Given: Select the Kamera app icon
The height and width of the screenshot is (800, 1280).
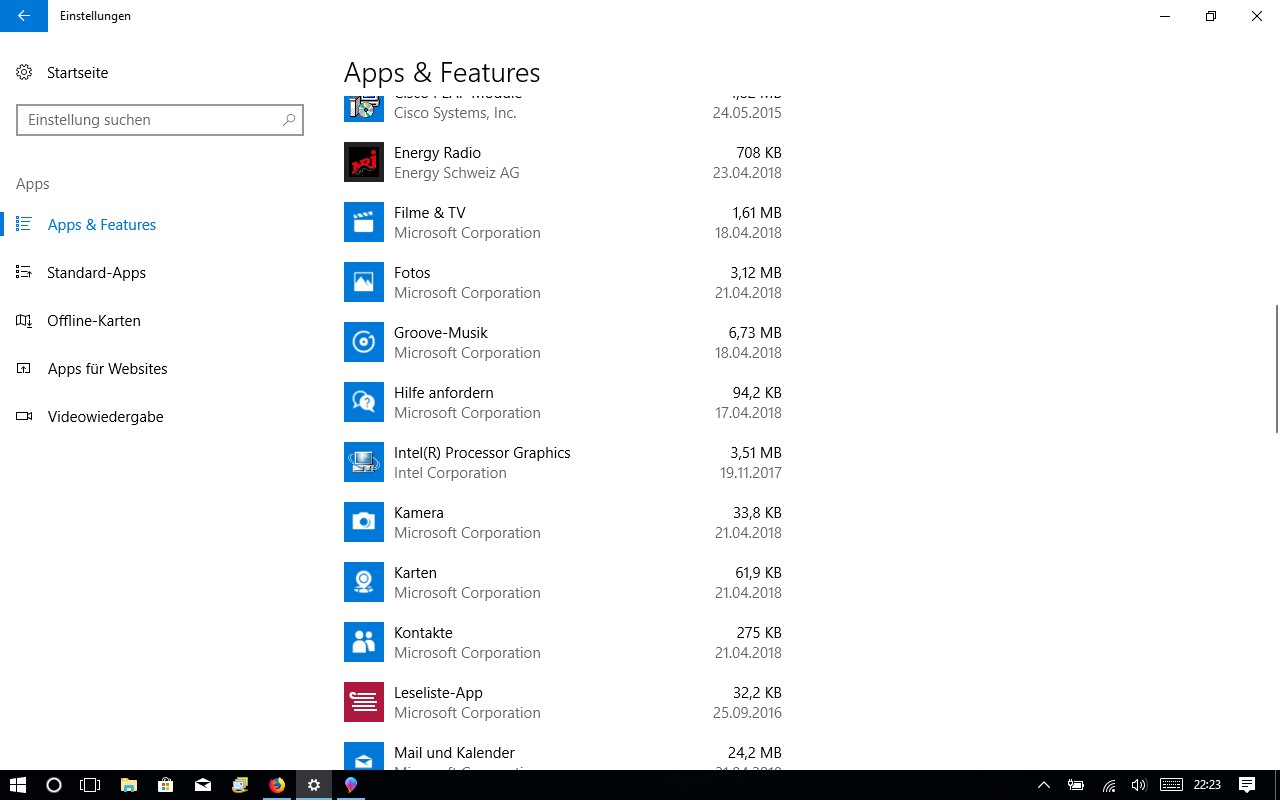Looking at the screenshot, I should 364,522.
